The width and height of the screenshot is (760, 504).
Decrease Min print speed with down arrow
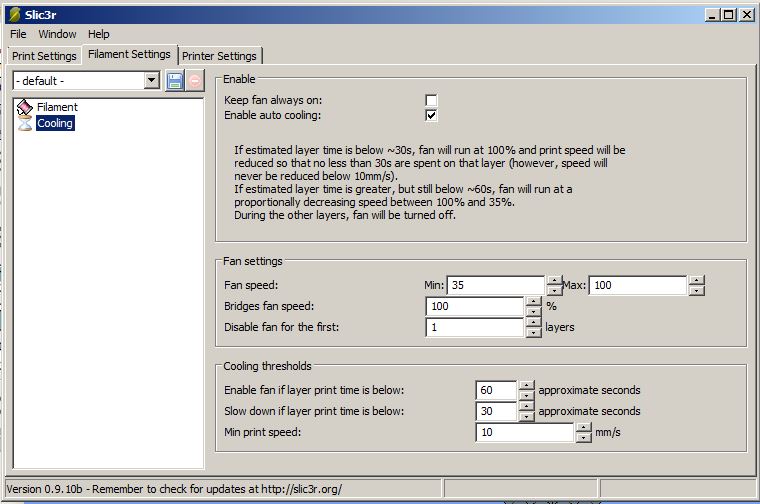tap(584, 437)
